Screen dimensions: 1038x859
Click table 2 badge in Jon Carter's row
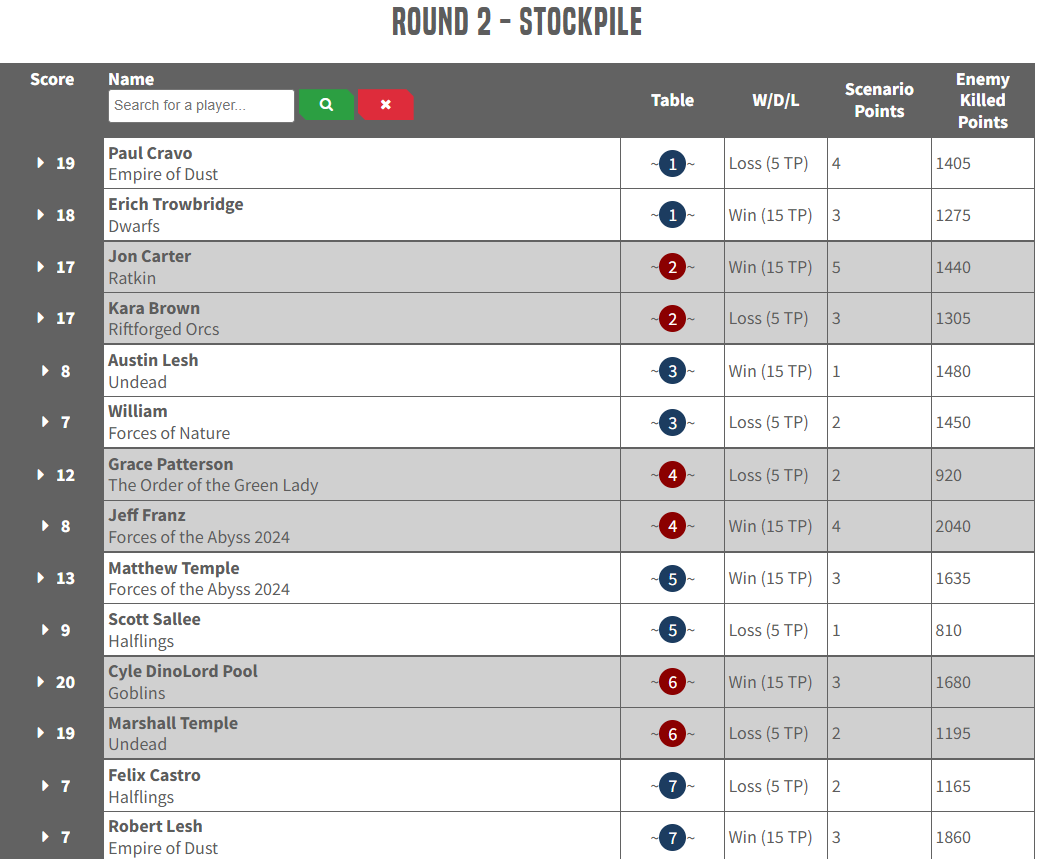[673, 267]
